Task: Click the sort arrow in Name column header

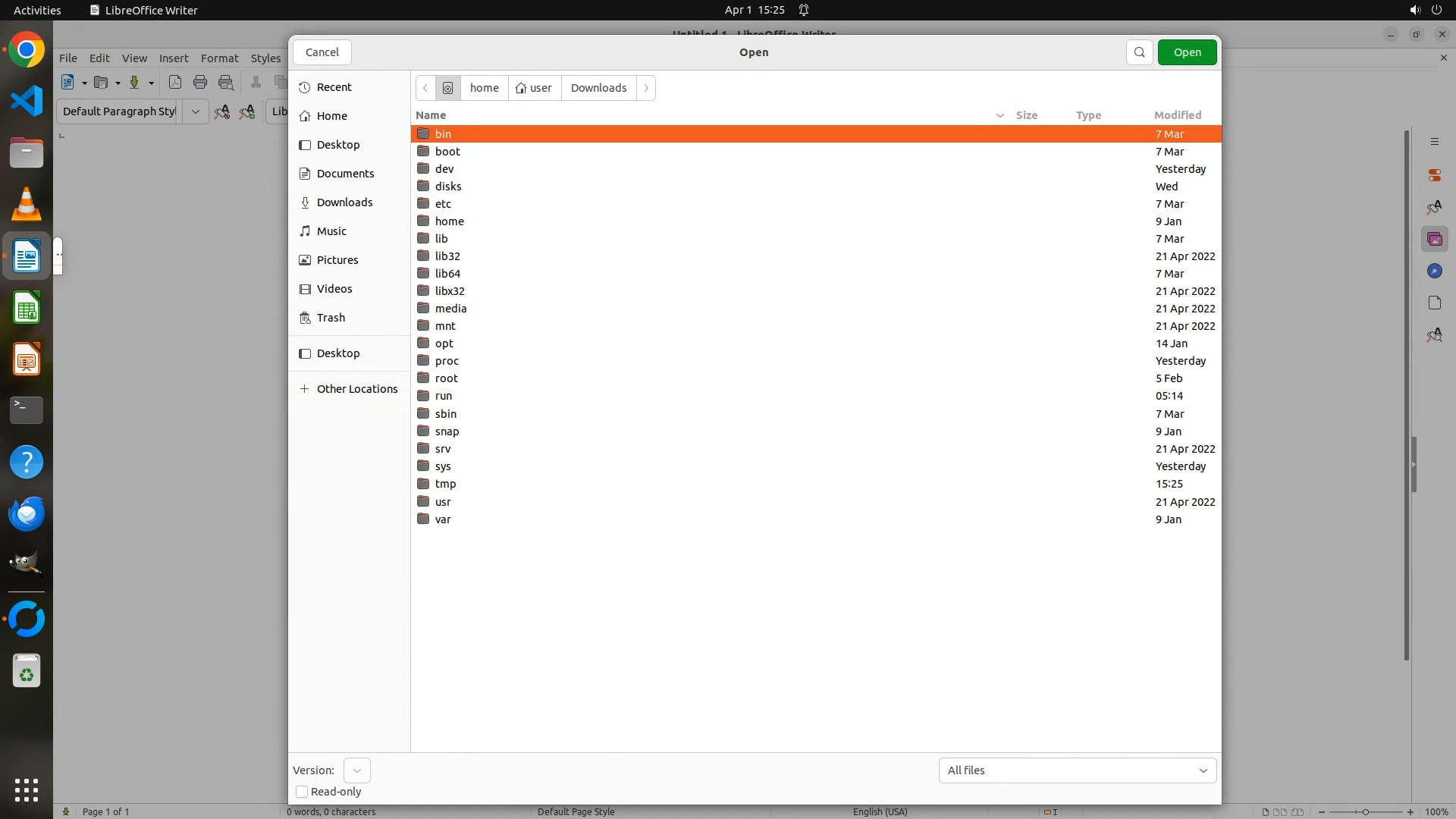Action: [x=999, y=115]
